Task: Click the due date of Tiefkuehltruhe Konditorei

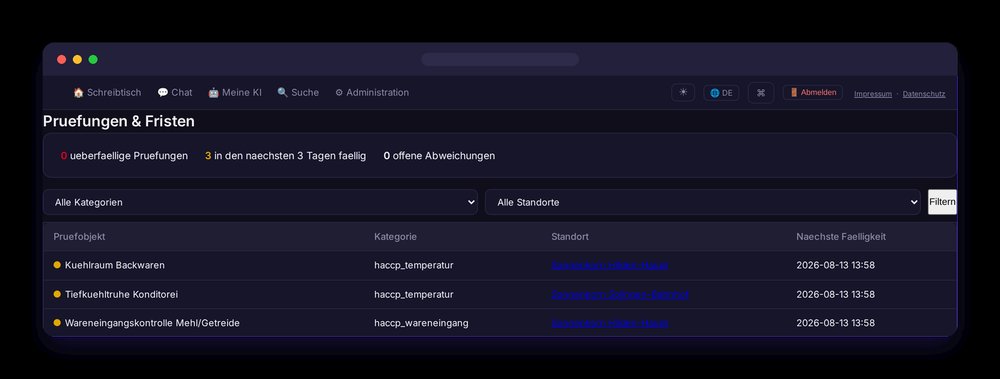Action: point(835,295)
